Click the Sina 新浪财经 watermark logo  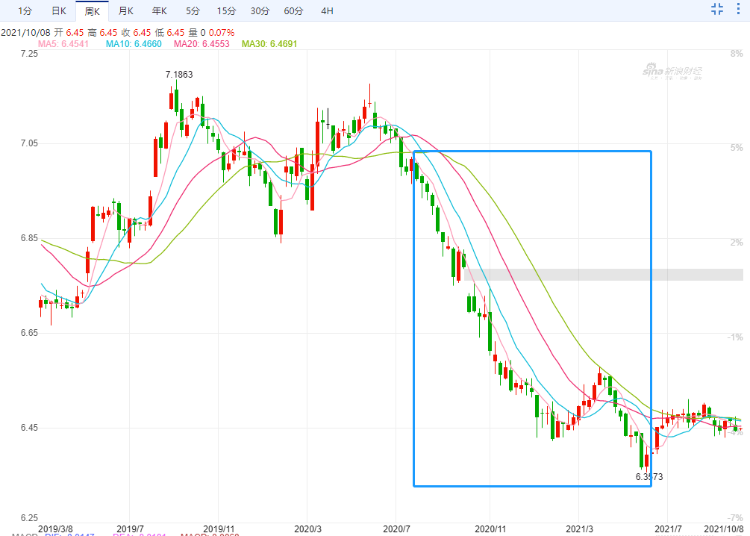pos(672,72)
